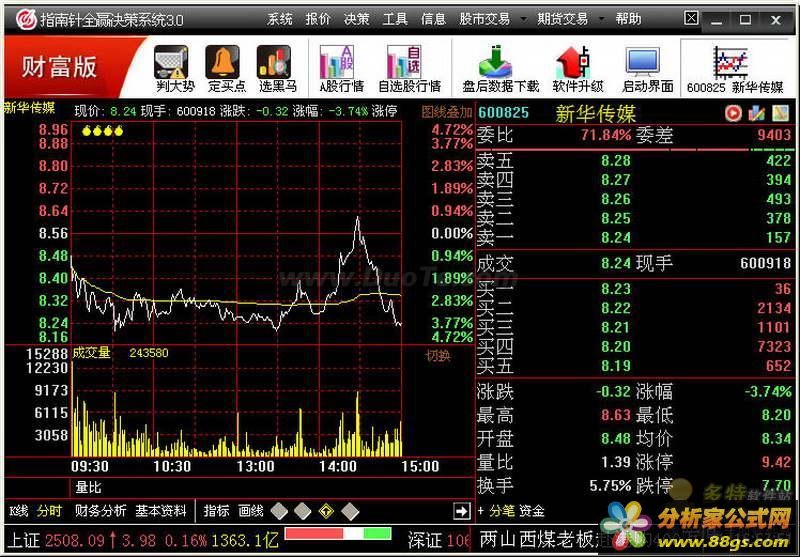Screen dimensions: 800x557
Task: Click the 指标 button
Action: [216, 511]
